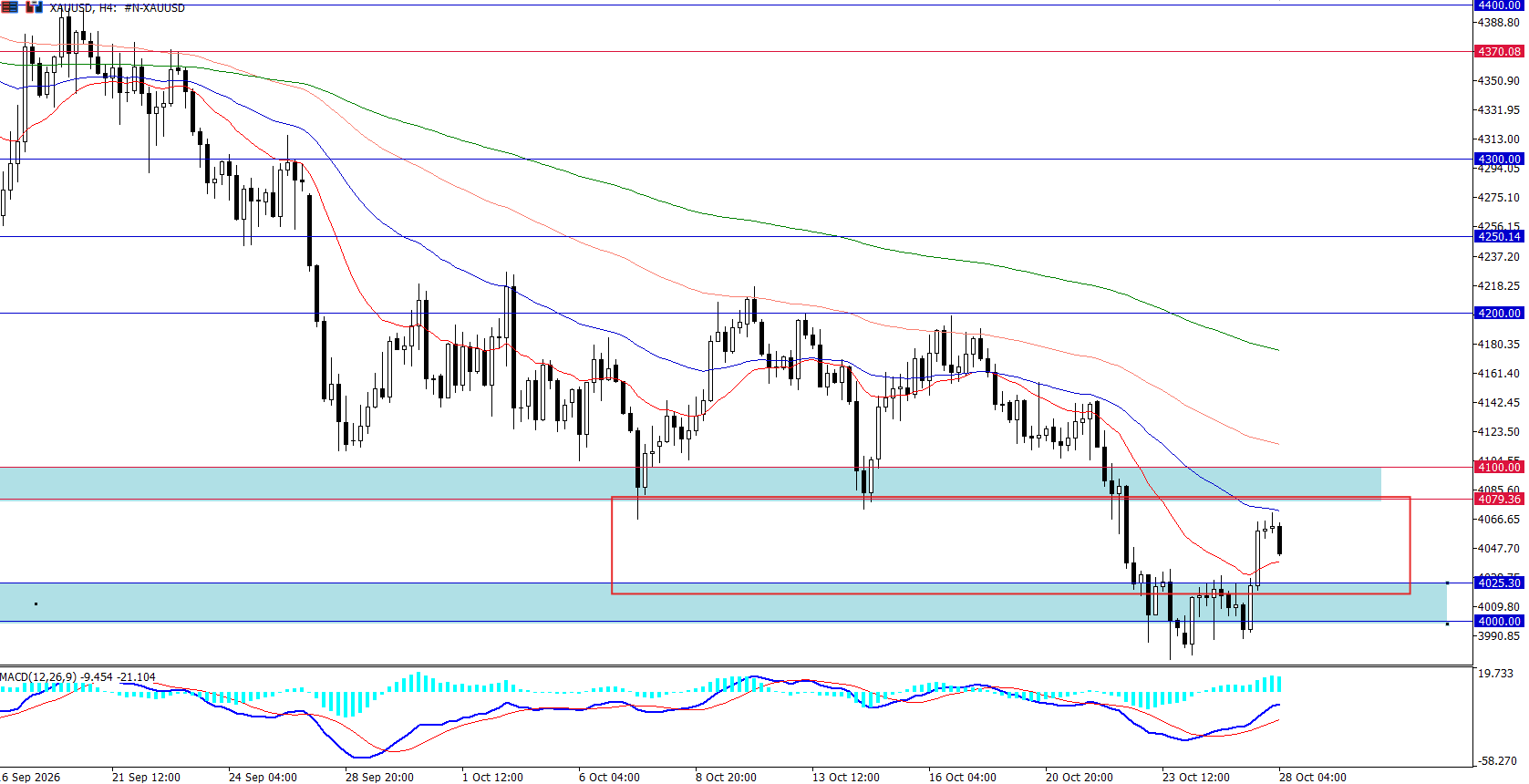Select the 4161.40 price scale value
1529x784 pixels.
(x=1499, y=374)
